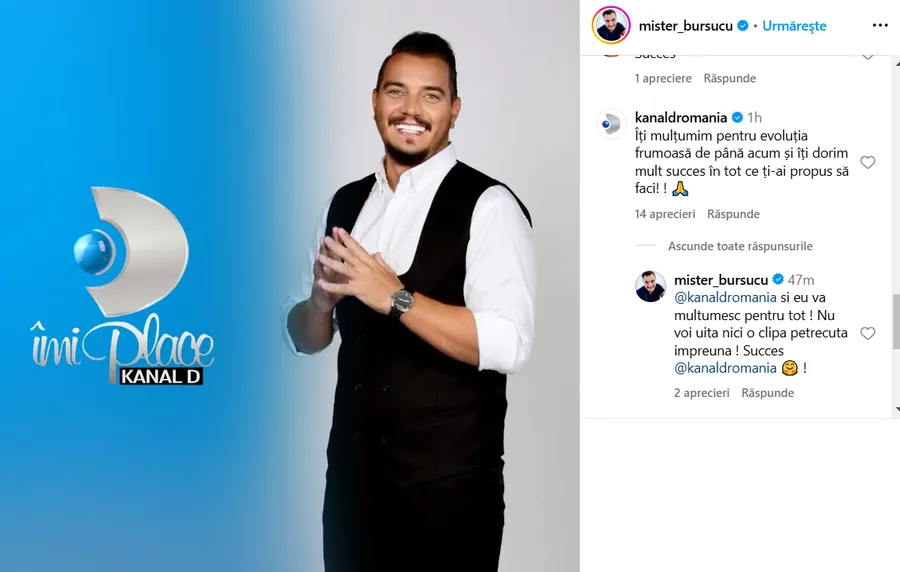Image resolution: width=900 pixels, height=572 pixels.
Task: Collapse replies via Ascunde toate răspunsurile
Action: (x=740, y=246)
